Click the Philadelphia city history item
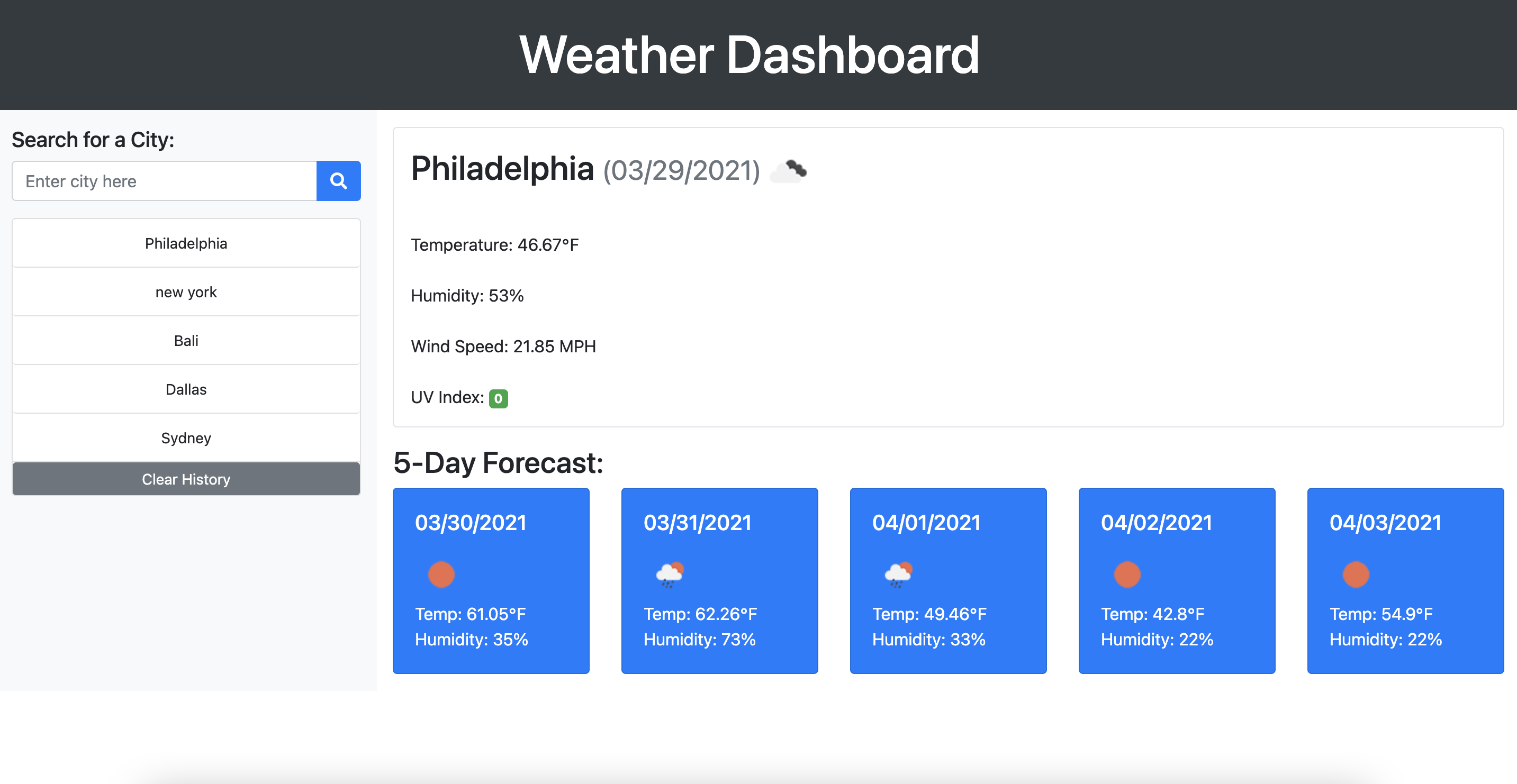This screenshot has height=784, width=1517. [x=186, y=243]
